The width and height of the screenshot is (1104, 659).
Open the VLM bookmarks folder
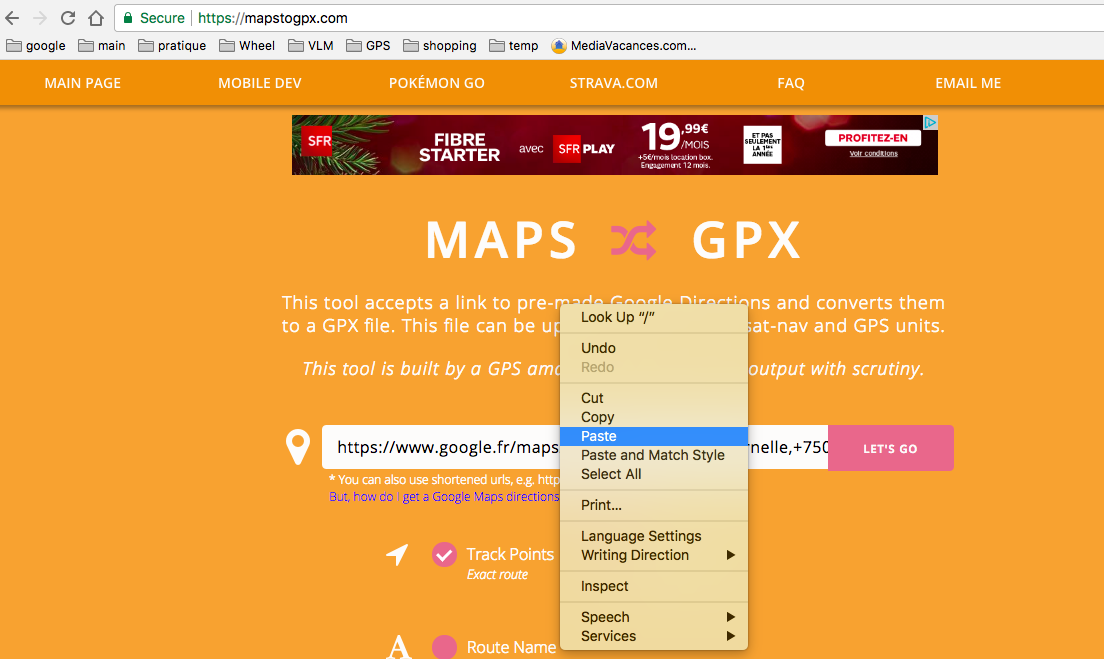click(x=311, y=46)
